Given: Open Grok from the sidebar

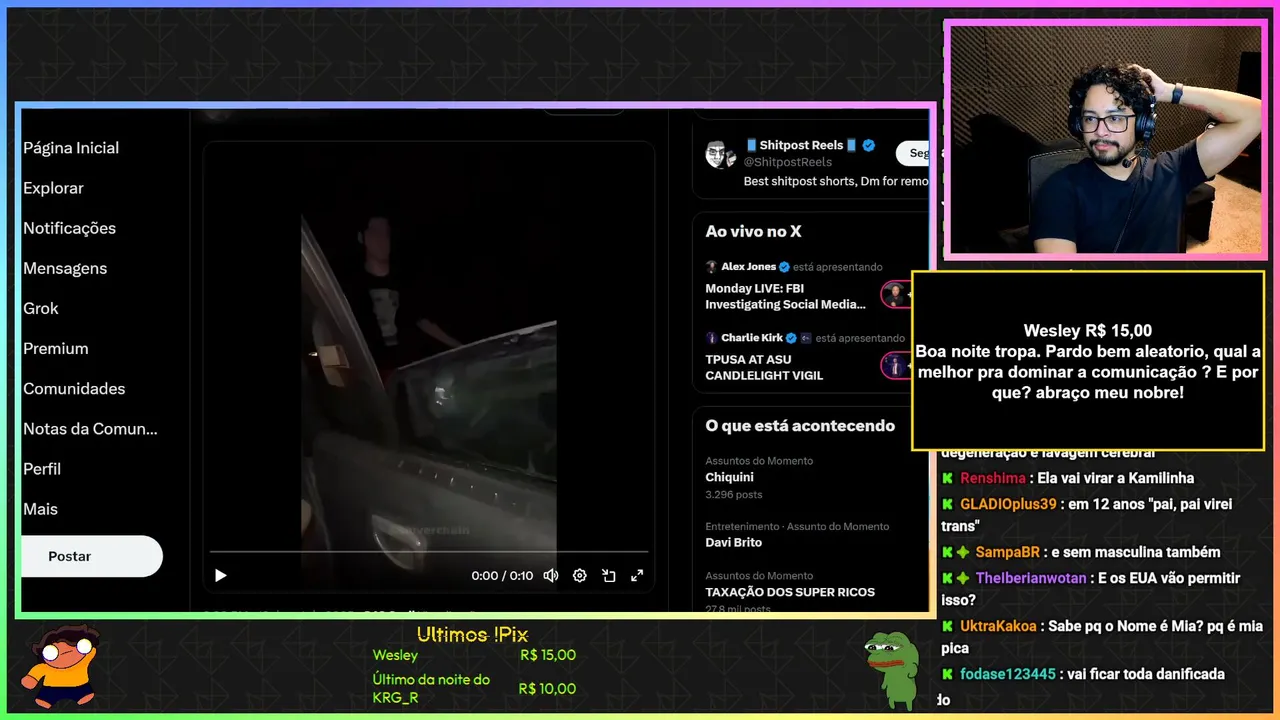Looking at the screenshot, I should coord(41,308).
